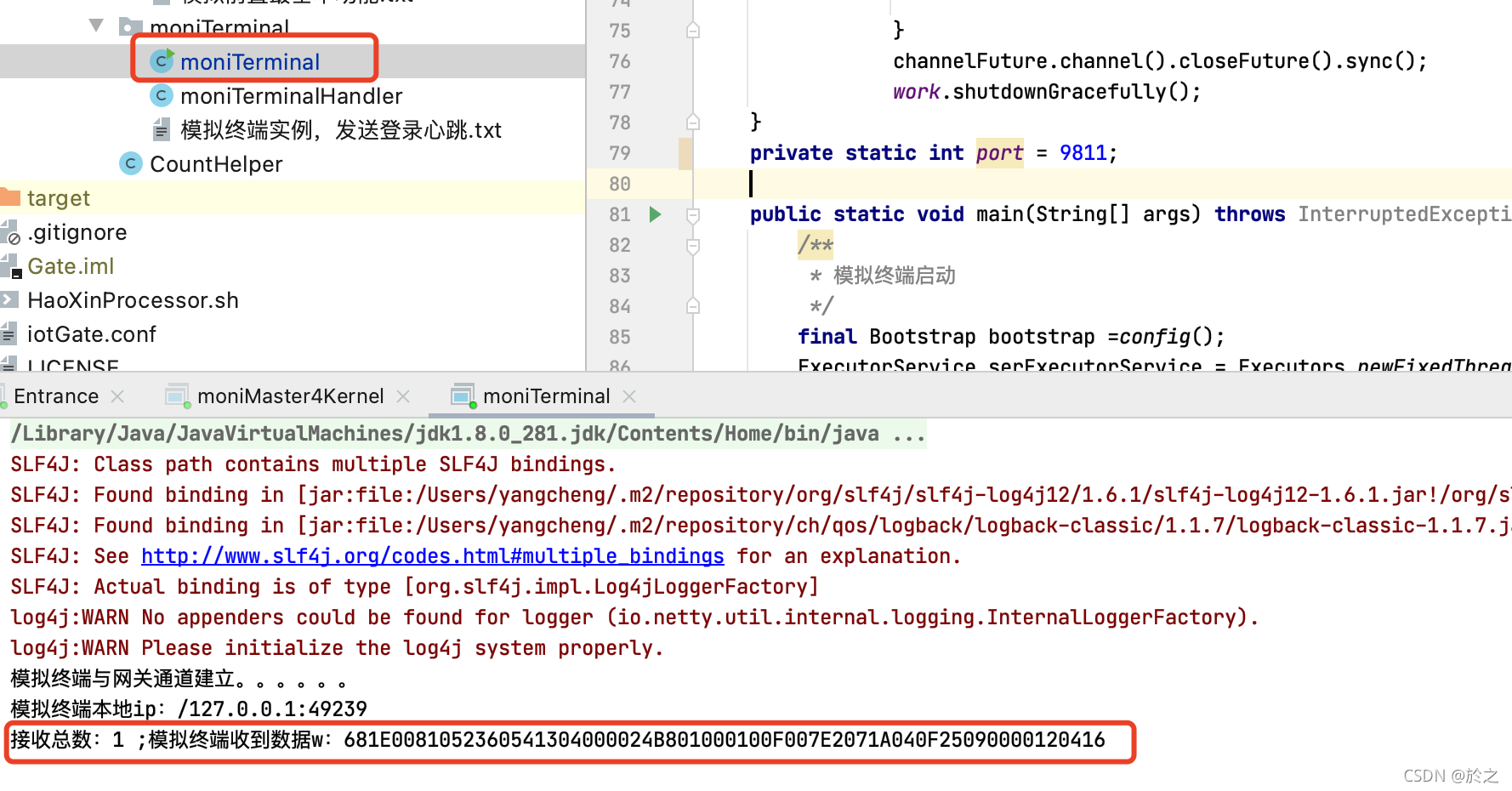Open the CountHelper class
Image resolution: width=1512 pixels, height=791 pixels.
pos(216,164)
